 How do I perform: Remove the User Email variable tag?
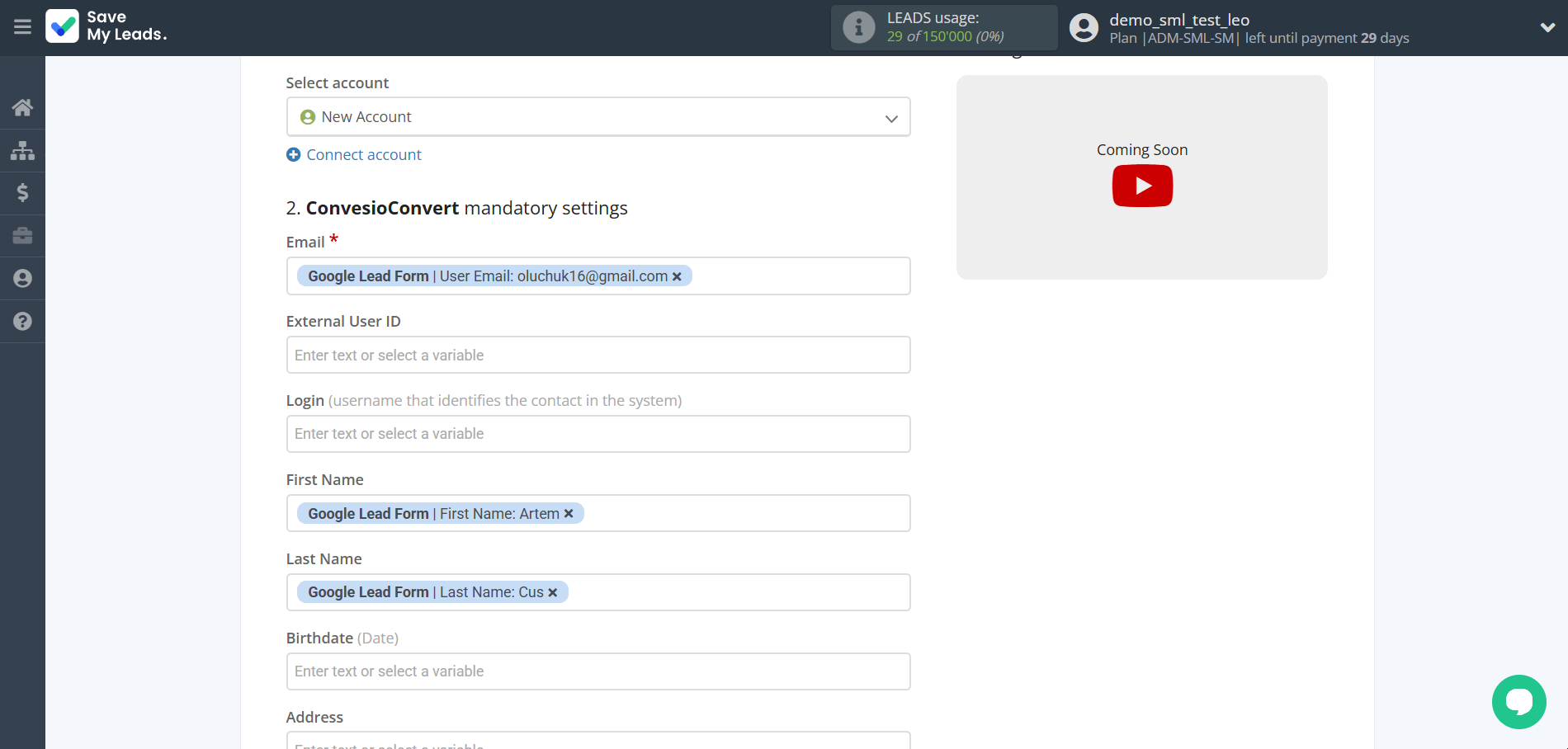(x=677, y=277)
